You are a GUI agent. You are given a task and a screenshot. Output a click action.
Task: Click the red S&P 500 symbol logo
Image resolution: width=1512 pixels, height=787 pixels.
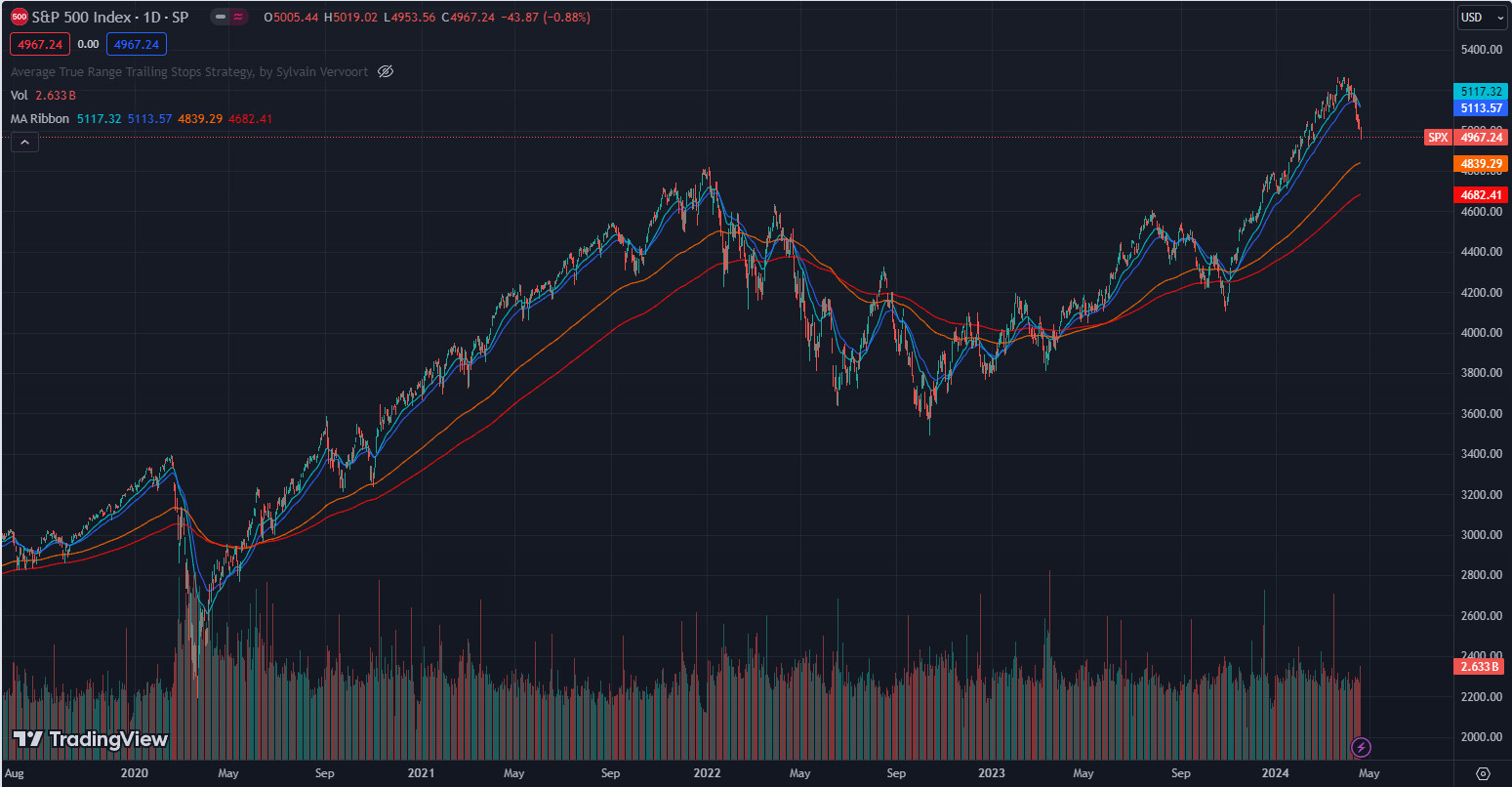coord(19,18)
